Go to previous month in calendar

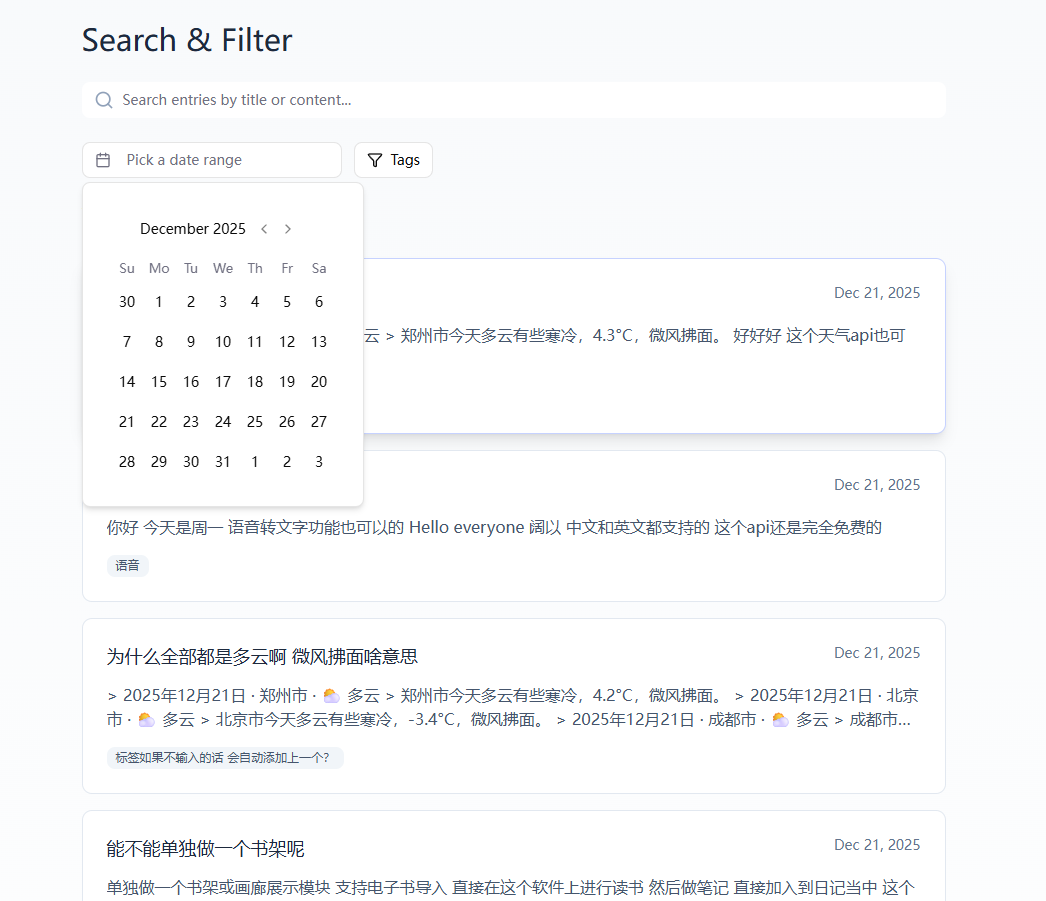(x=264, y=229)
